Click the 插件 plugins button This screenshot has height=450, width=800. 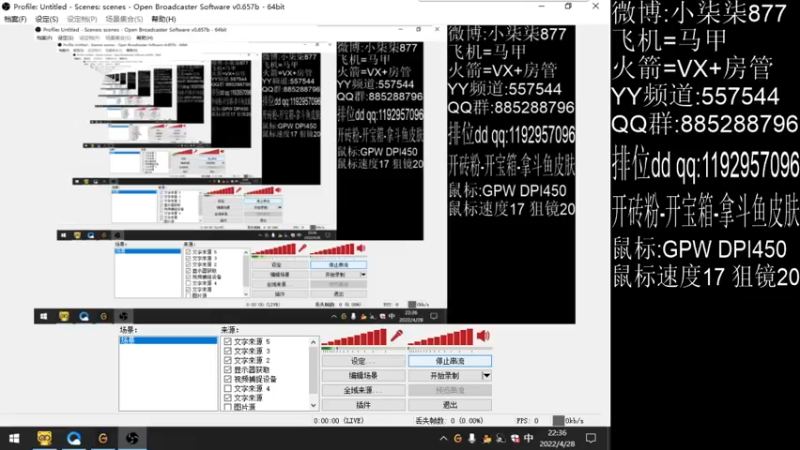coord(363,405)
